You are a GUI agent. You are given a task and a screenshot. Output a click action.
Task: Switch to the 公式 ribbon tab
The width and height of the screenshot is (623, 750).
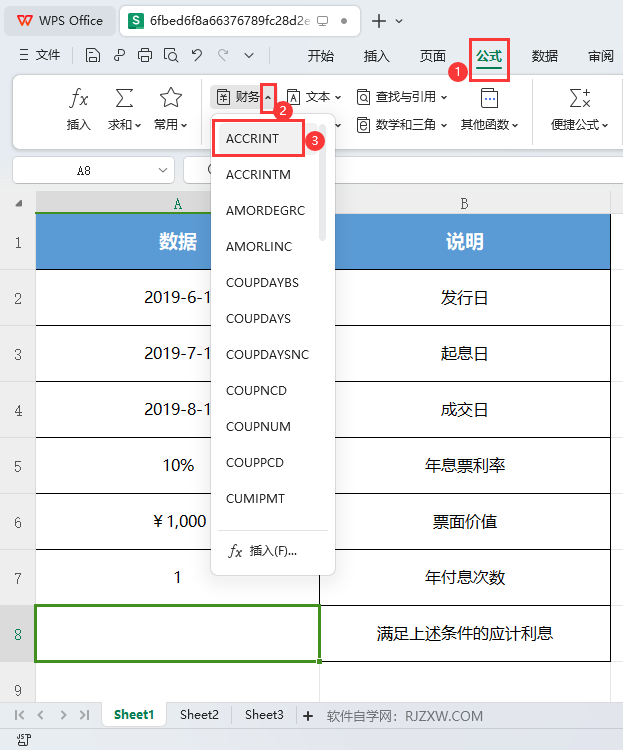tap(489, 57)
